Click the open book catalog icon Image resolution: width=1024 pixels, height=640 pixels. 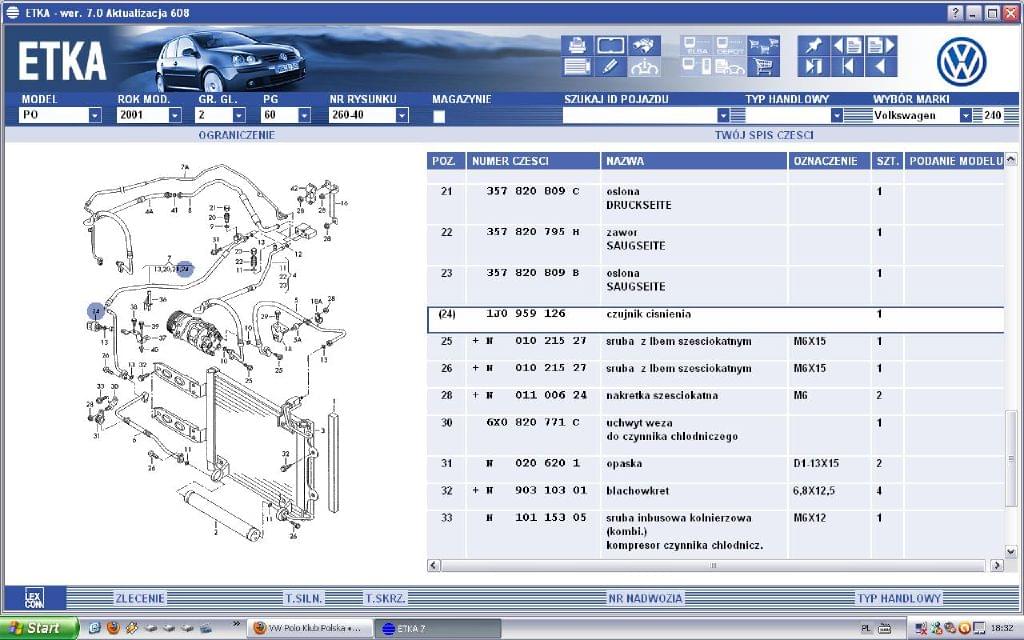point(611,45)
